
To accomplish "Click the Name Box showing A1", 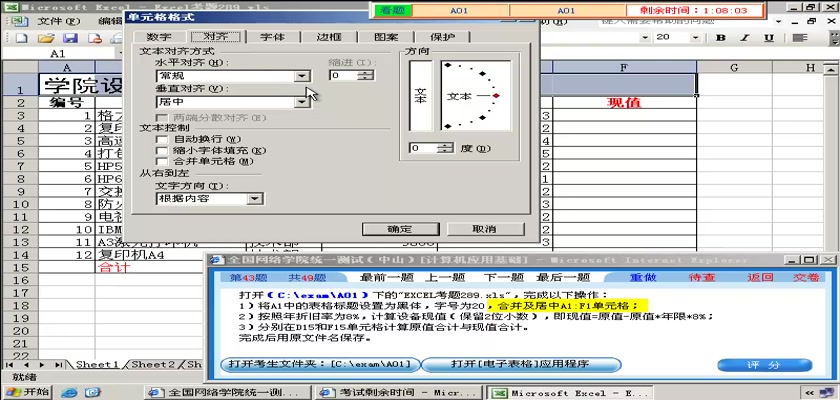I will coord(58,54).
